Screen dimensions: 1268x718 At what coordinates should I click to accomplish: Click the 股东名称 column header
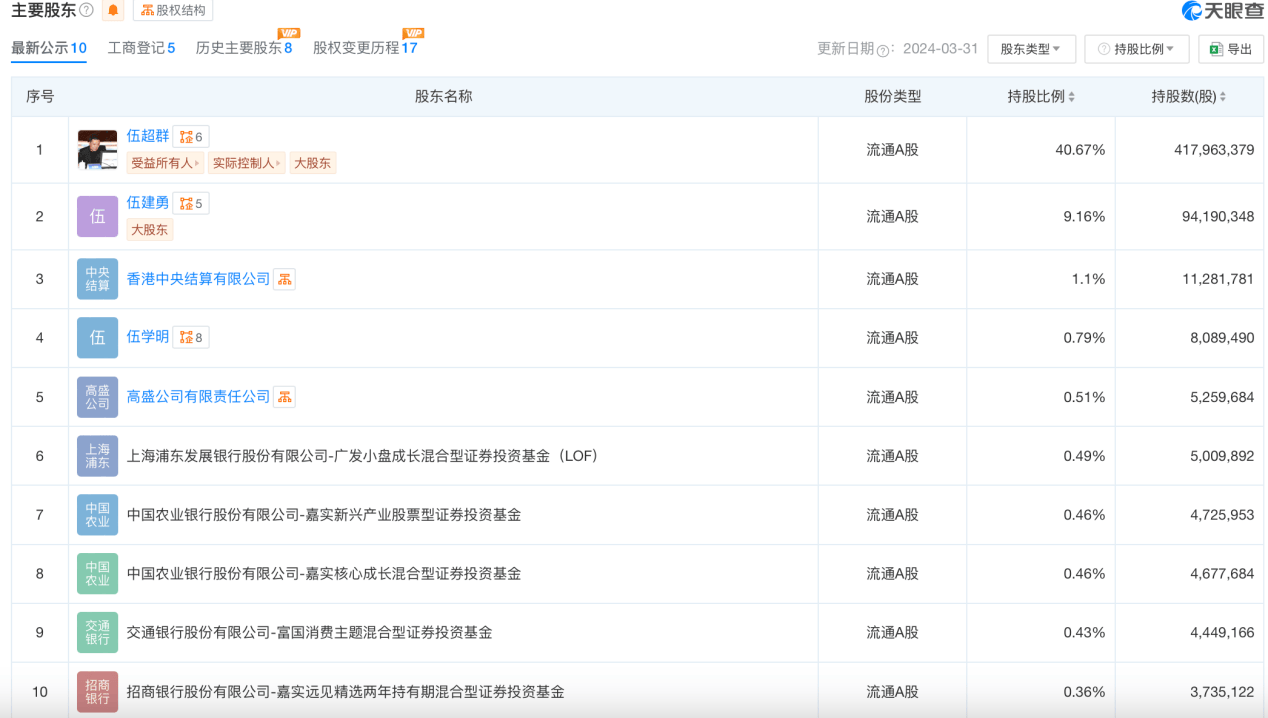pyautogui.click(x=443, y=97)
